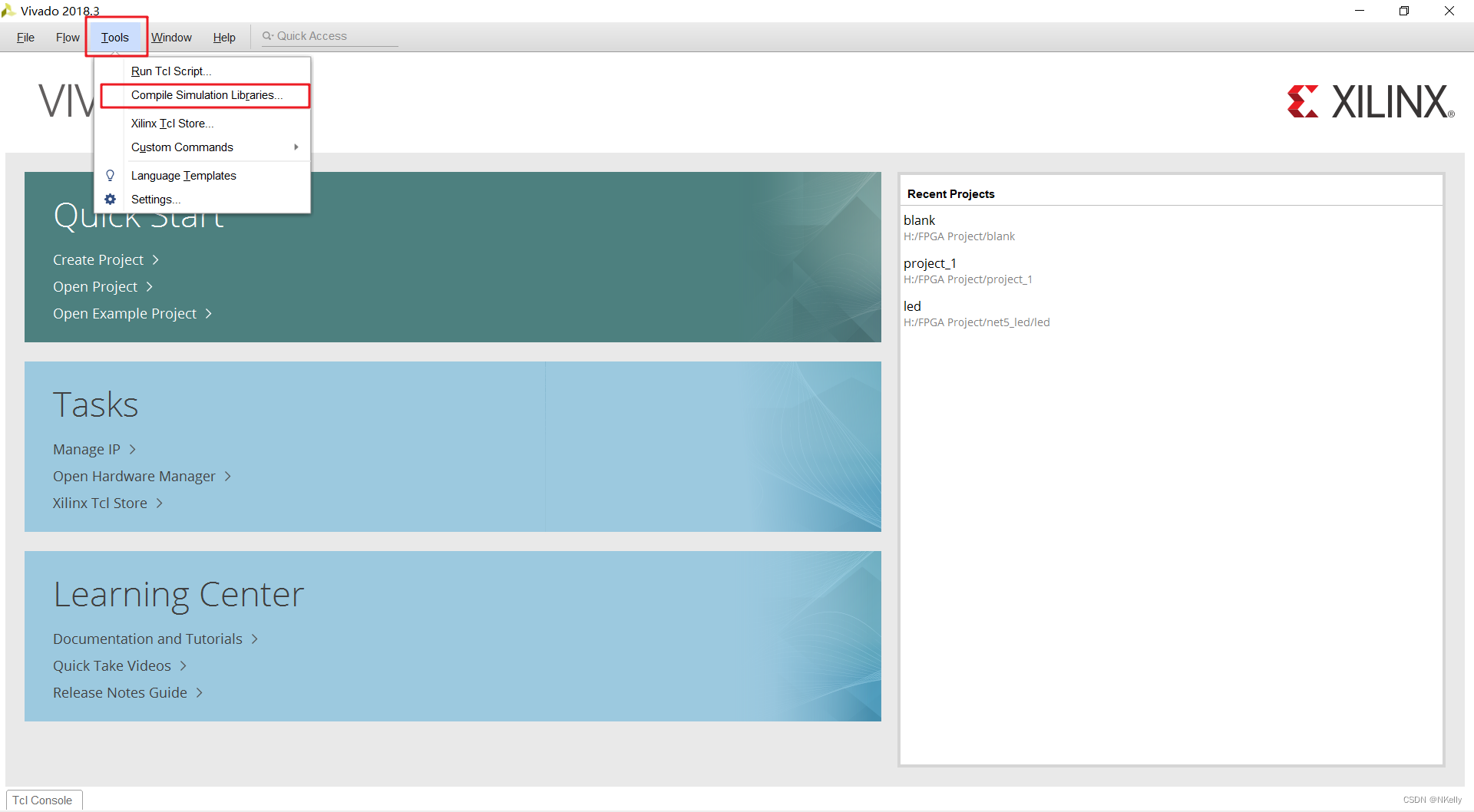Click Open Project link
1474x812 pixels.
[95, 287]
